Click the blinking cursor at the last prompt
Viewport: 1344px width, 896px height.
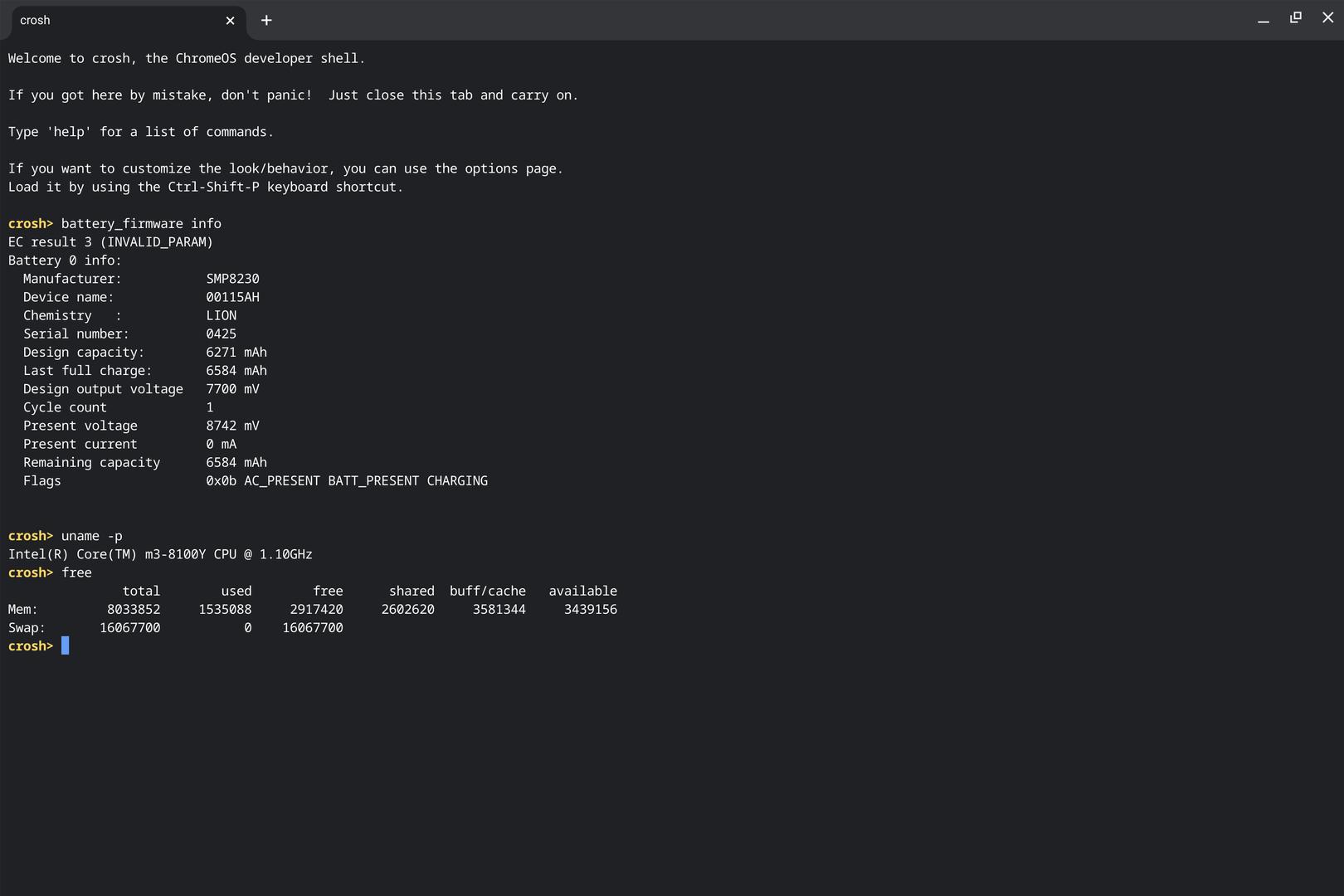pos(66,646)
